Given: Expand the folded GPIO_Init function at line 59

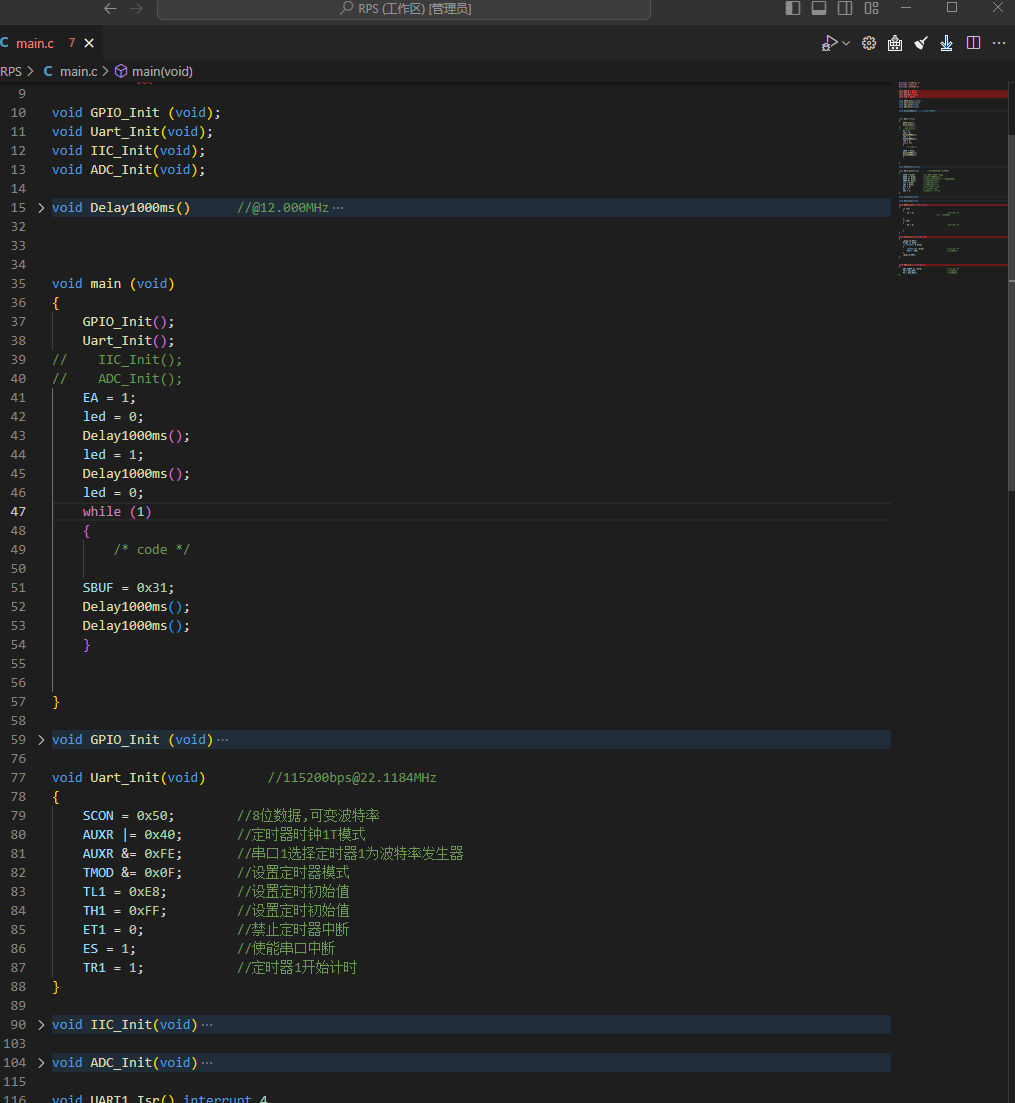Looking at the screenshot, I should pos(41,739).
